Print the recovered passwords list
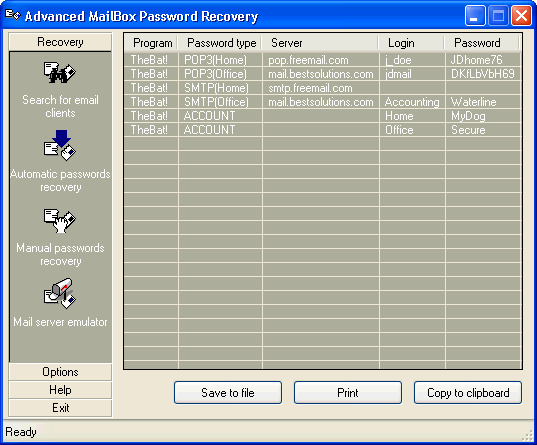 click(x=348, y=393)
